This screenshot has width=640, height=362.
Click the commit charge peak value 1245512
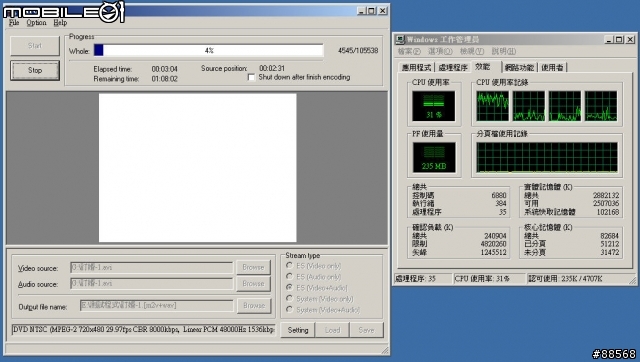[x=493, y=253]
